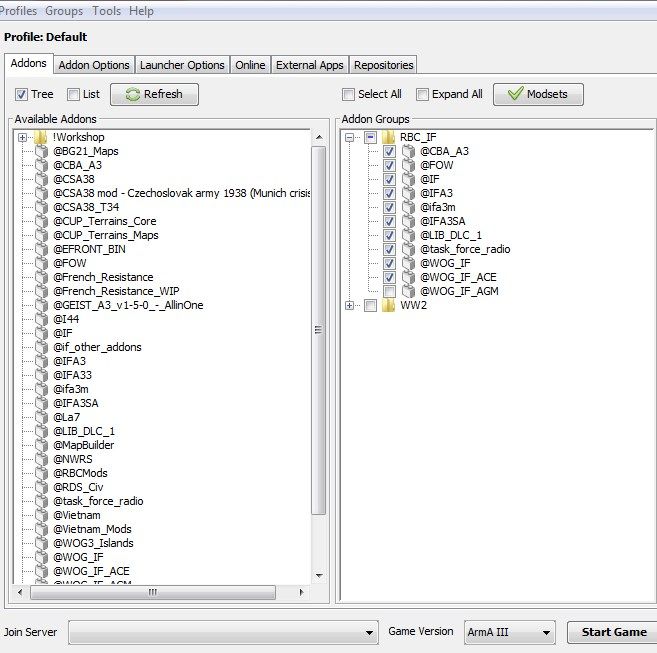
Task: Click the @La7 addon box icon
Action: (41, 417)
